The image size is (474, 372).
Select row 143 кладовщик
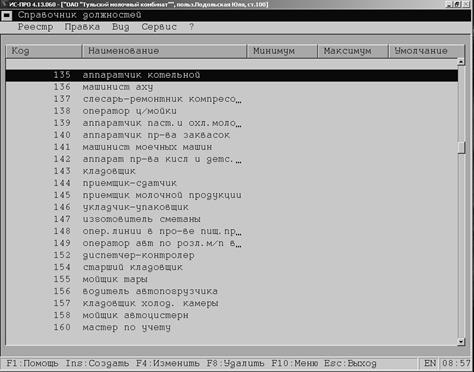tap(232, 171)
